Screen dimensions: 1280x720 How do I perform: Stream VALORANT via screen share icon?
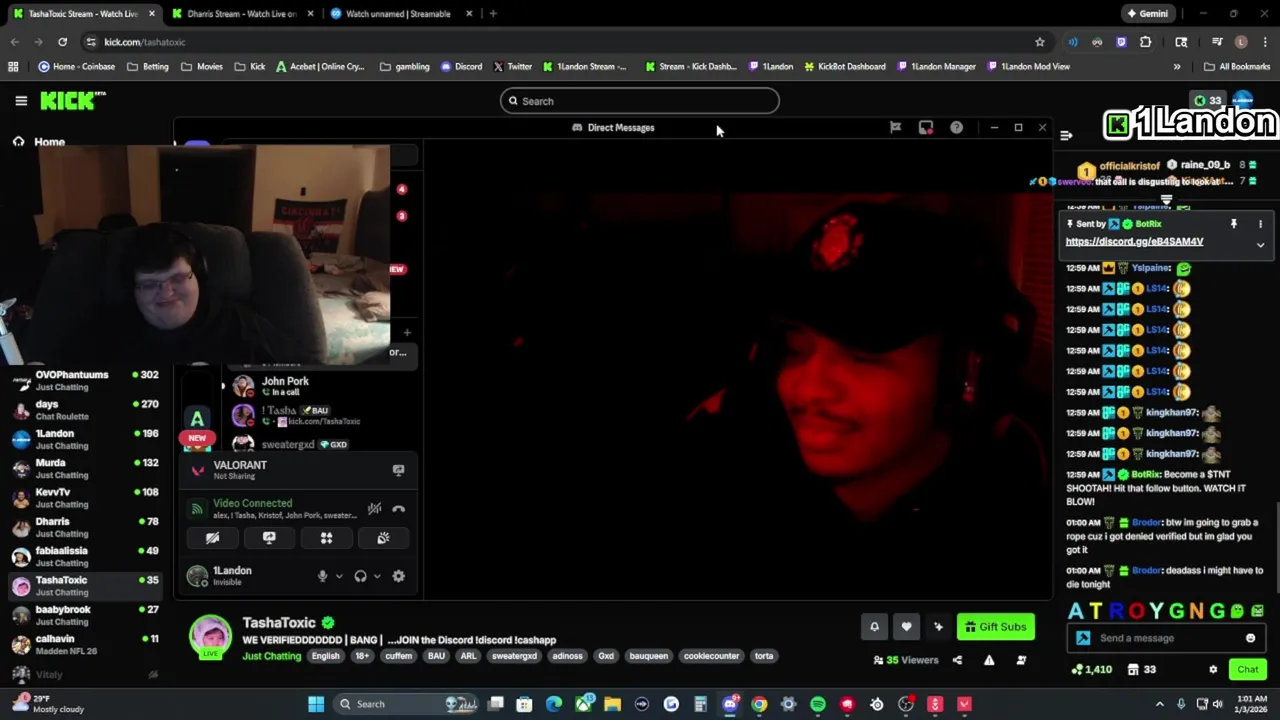tap(398, 470)
